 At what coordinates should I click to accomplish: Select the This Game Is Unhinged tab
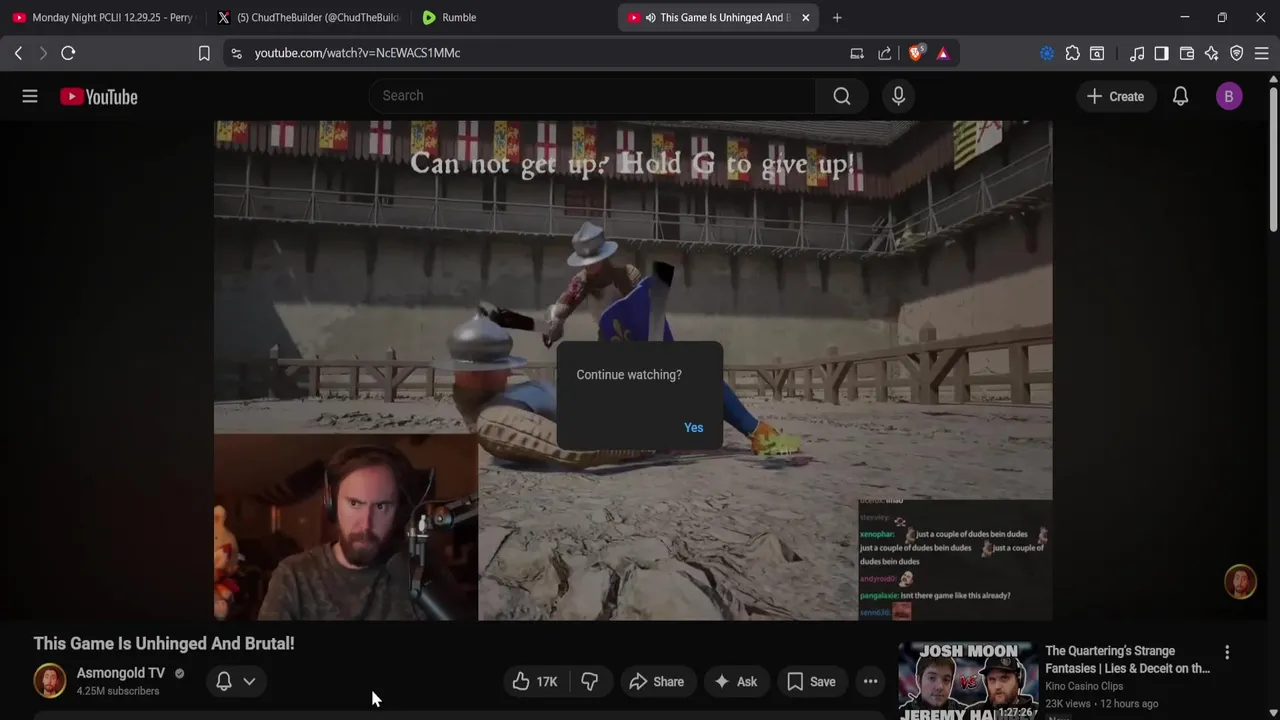715,17
